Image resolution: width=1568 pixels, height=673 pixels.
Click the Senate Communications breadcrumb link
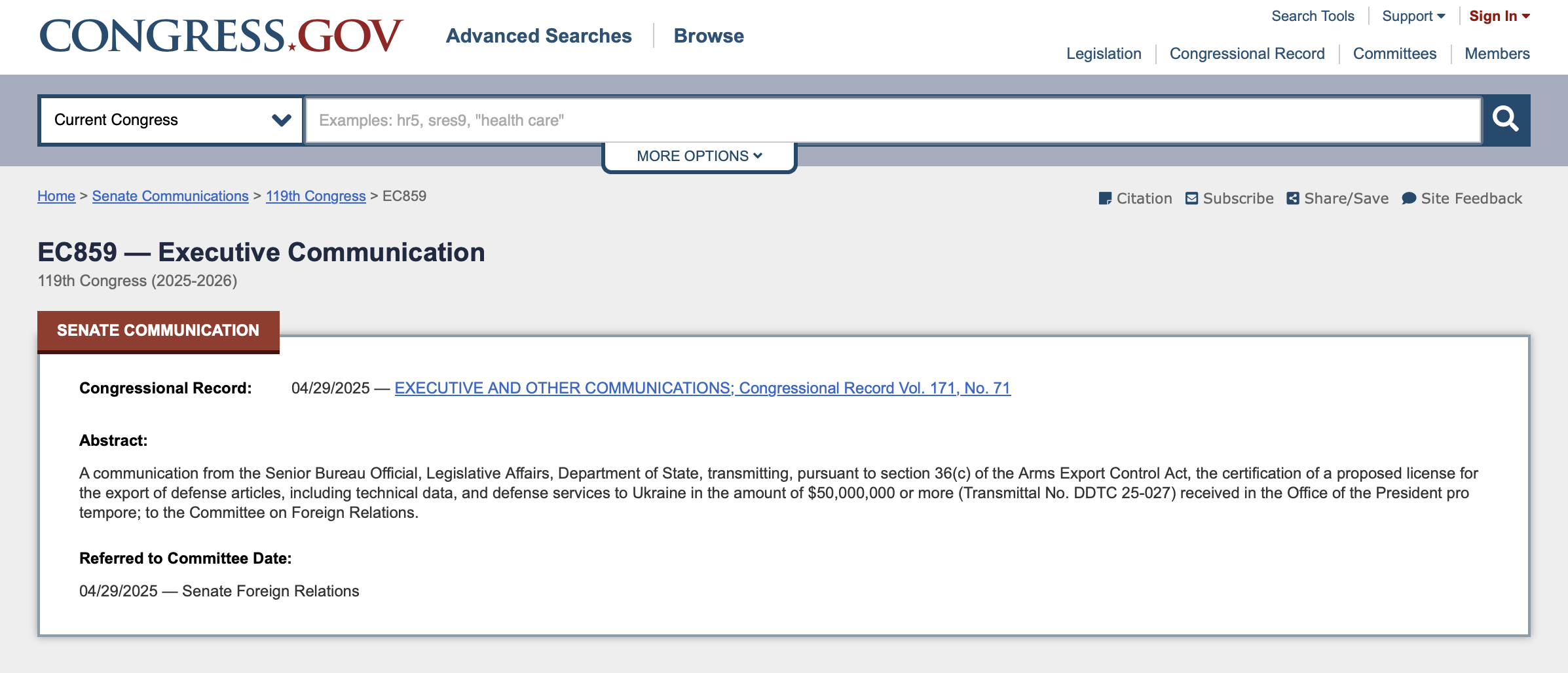pyautogui.click(x=170, y=196)
